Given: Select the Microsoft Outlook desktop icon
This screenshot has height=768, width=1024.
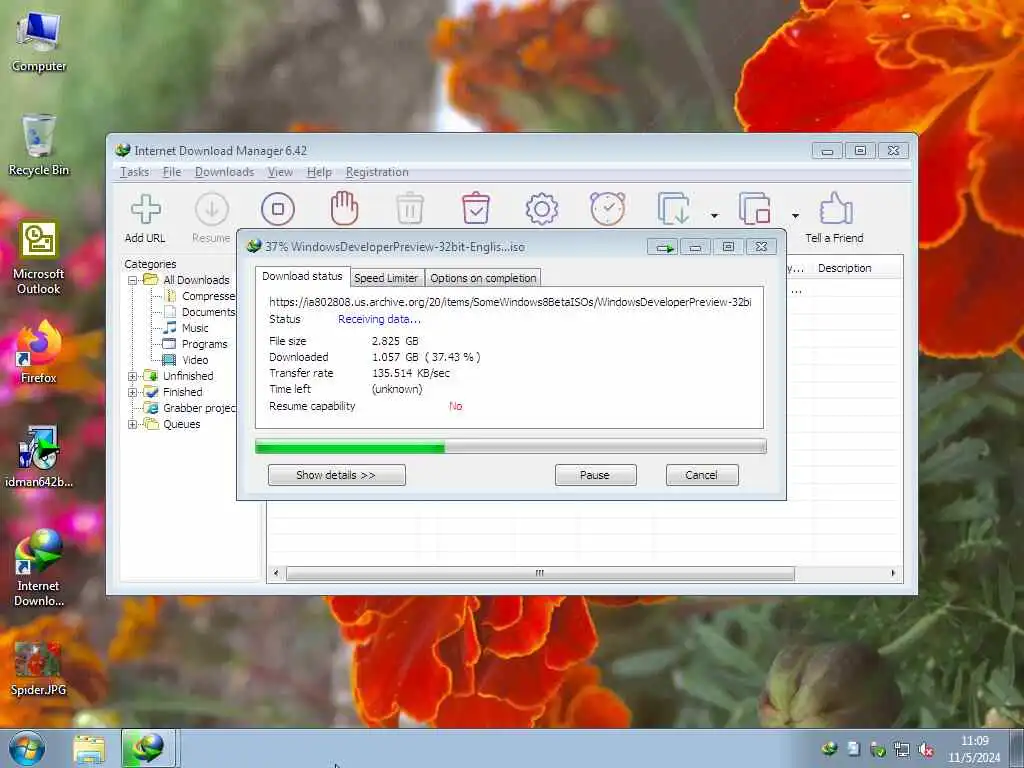Looking at the screenshot, I should 39,257.
